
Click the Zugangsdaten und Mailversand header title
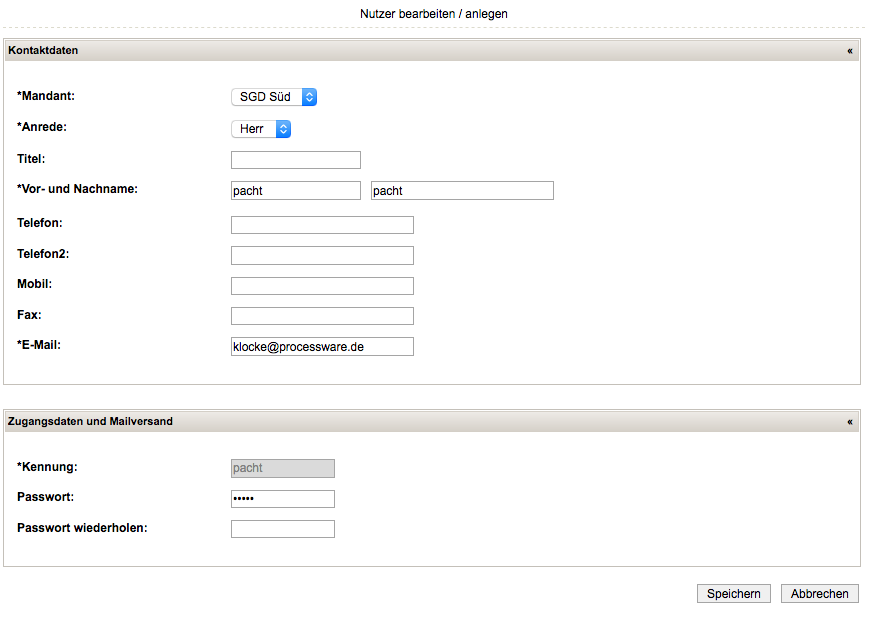(x=90, y=422)
